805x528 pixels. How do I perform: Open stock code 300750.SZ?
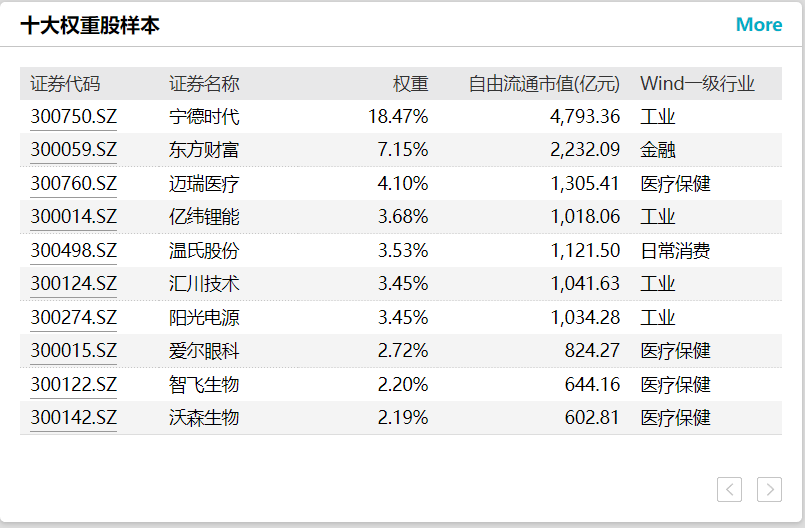click(73, 117)
